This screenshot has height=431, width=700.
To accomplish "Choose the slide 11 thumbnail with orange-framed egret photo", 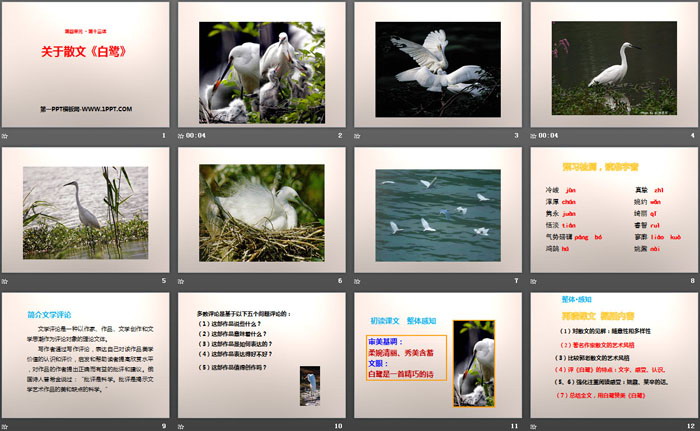I will point(438,355).
